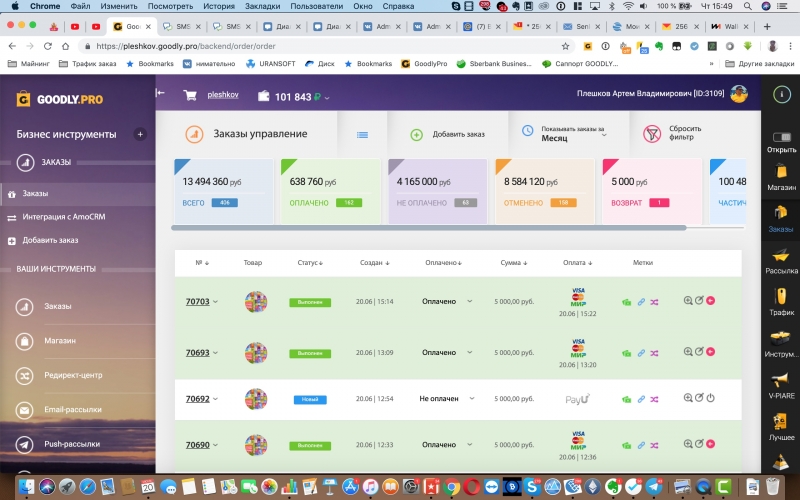Open the list view icon

(x=362, y=135)
